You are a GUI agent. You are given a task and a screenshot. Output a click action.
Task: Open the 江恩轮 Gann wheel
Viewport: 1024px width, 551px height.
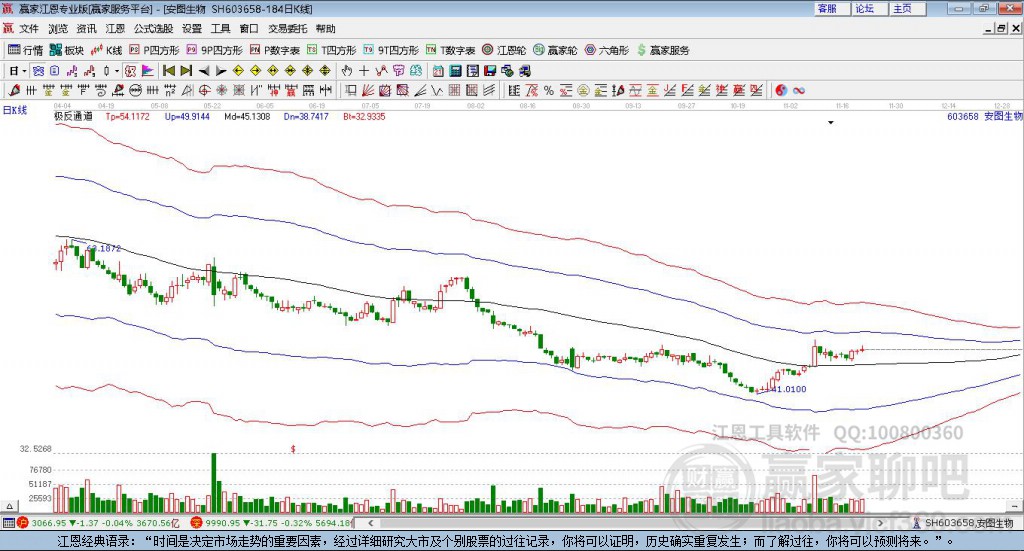pos(504,50)
